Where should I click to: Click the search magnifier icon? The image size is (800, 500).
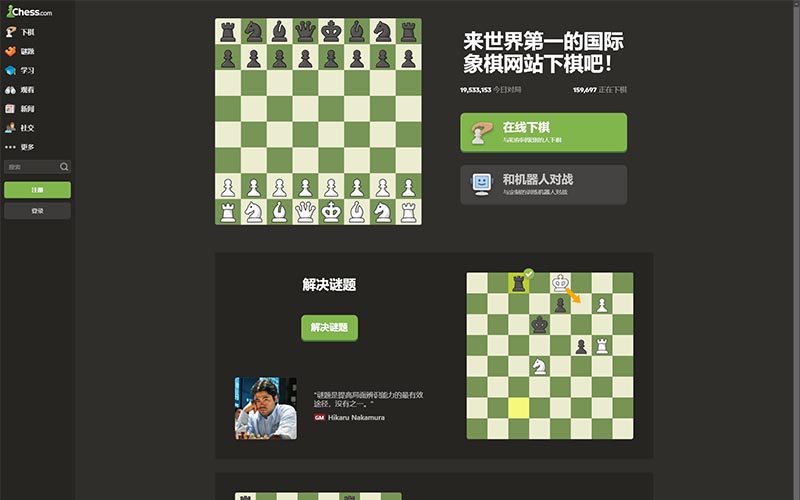[x=64, y=167]
